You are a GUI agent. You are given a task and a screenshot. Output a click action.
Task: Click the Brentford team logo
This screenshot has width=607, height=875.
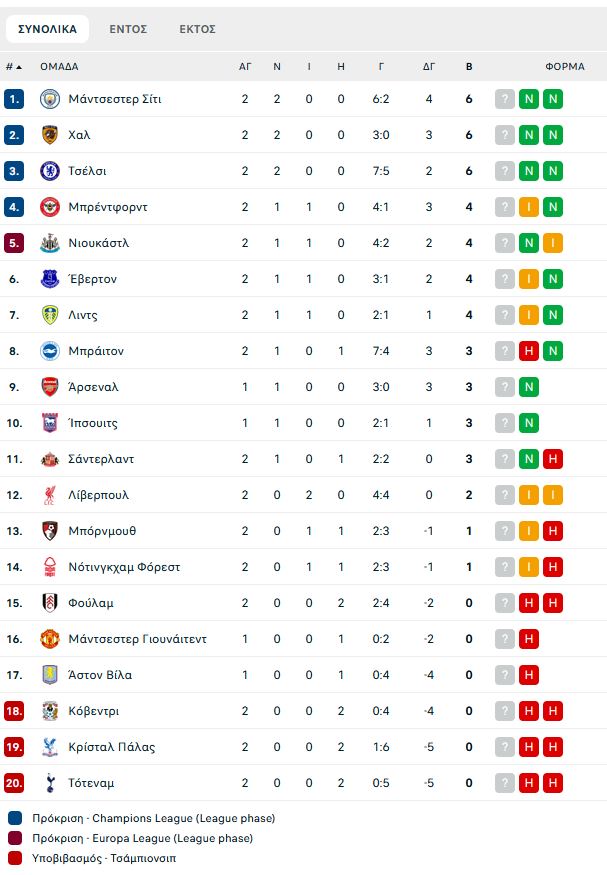(50, 207)
